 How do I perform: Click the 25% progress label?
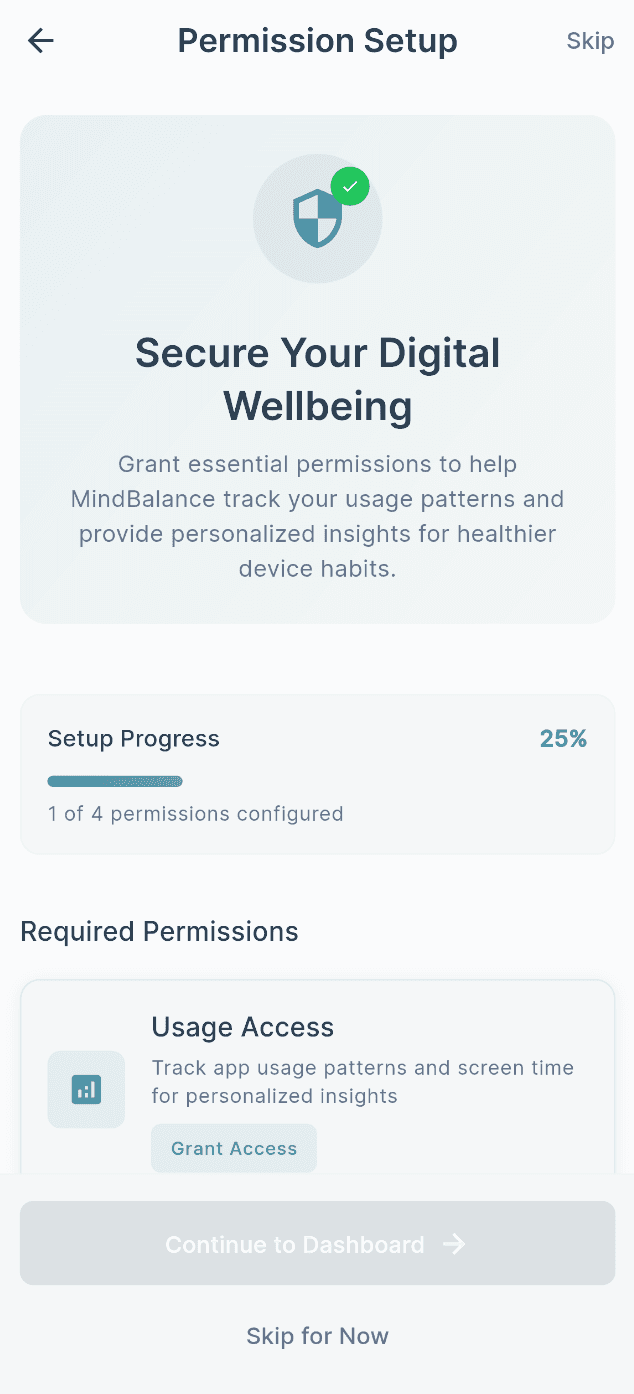tap(563, 738)
